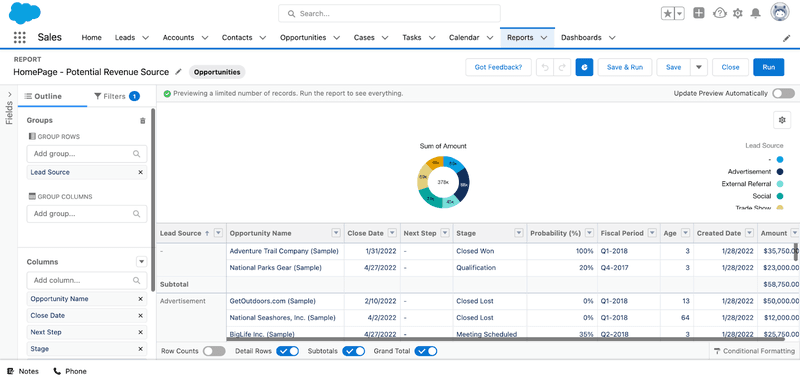Toggle the chart display button
Image resolution: width=800 pixels, height=382 pixels.
click(x=584, y=67)
